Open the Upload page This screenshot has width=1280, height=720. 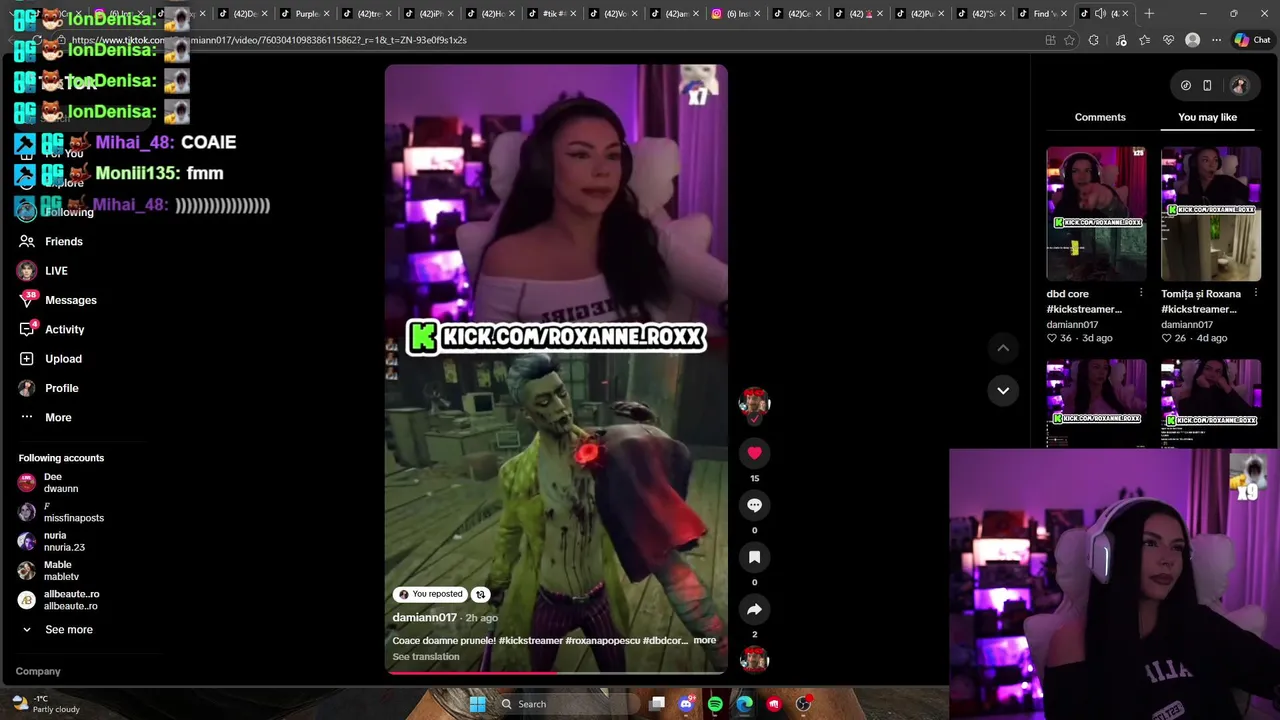[50, 359]
